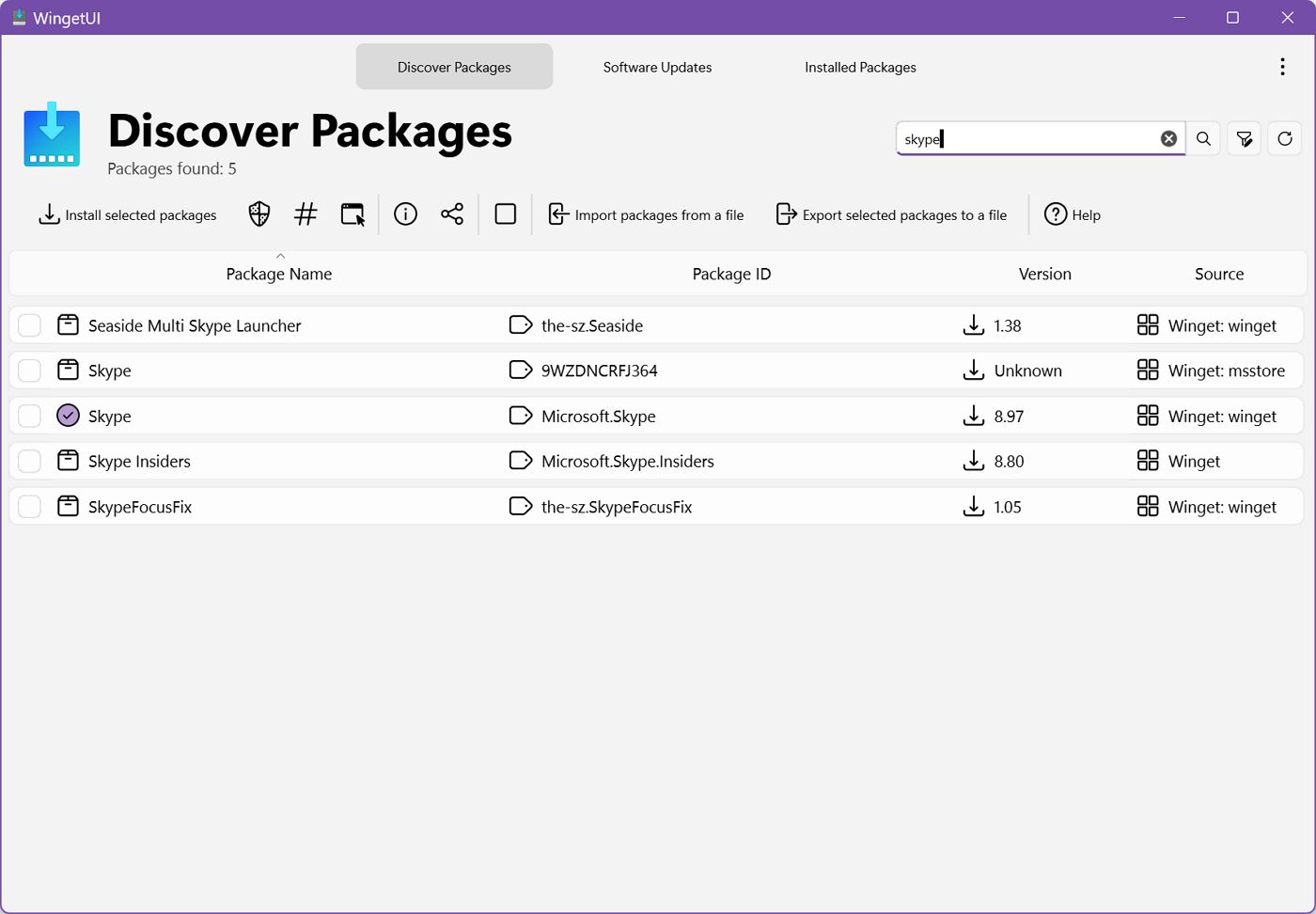The width and height of the screenshot is (1316, 914).
Task: Check the Skype Insiders checkbox
Action: 30,461
